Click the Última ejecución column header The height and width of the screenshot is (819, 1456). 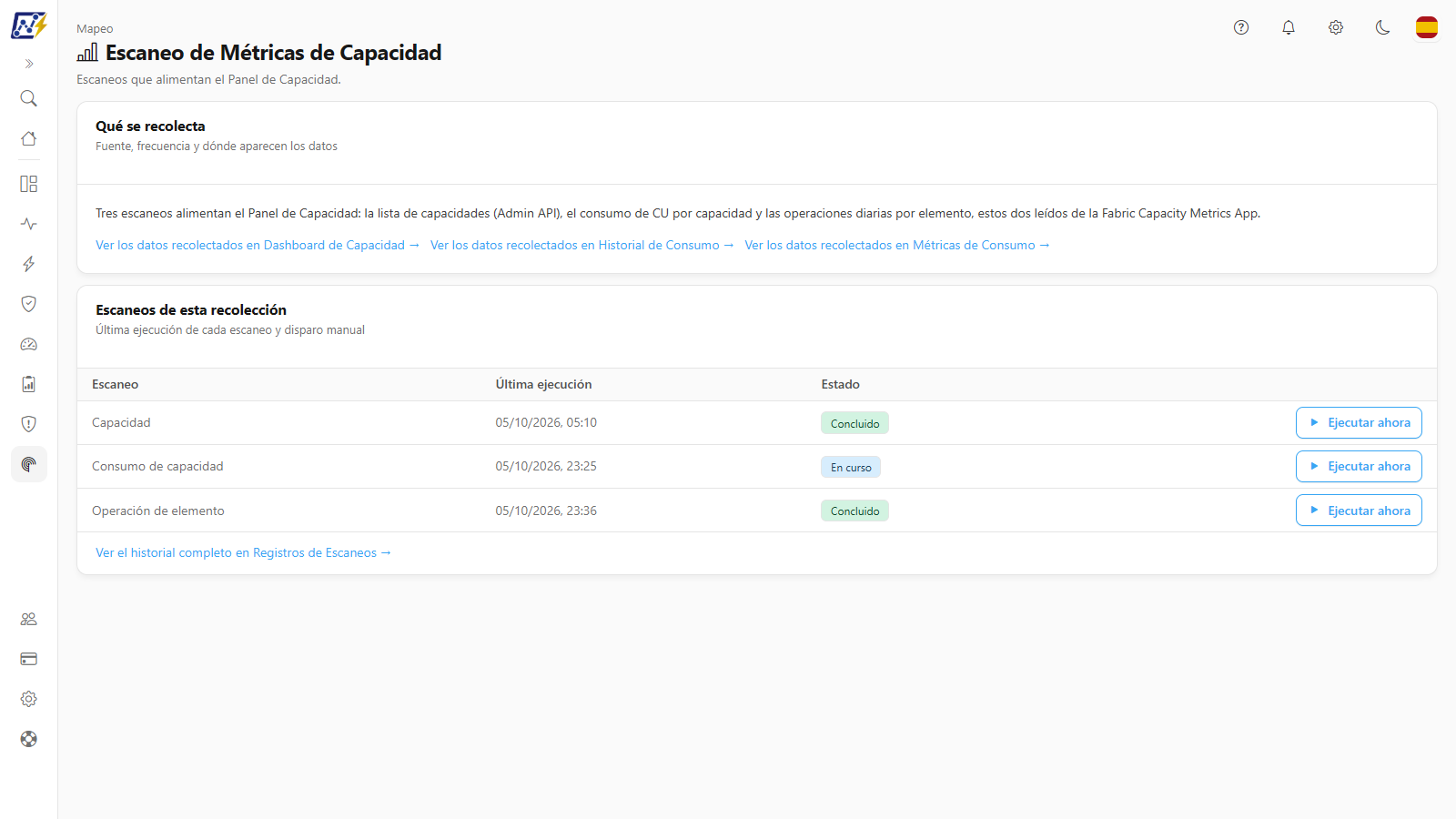tap(543, 385)
